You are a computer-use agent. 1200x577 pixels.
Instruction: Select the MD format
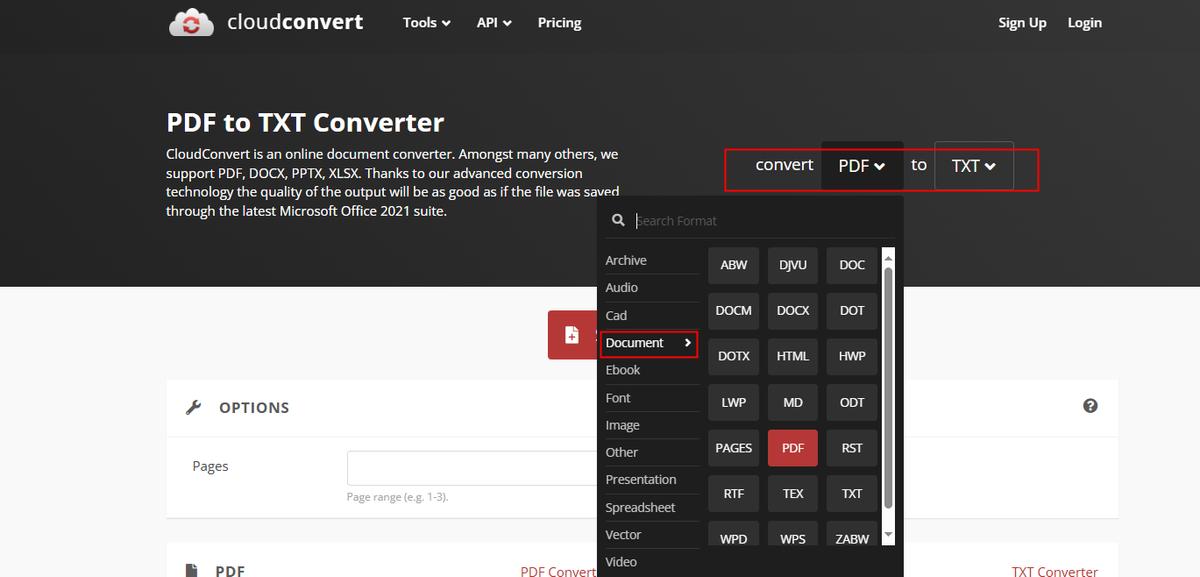pyautogui.click(x=793, y=402)
